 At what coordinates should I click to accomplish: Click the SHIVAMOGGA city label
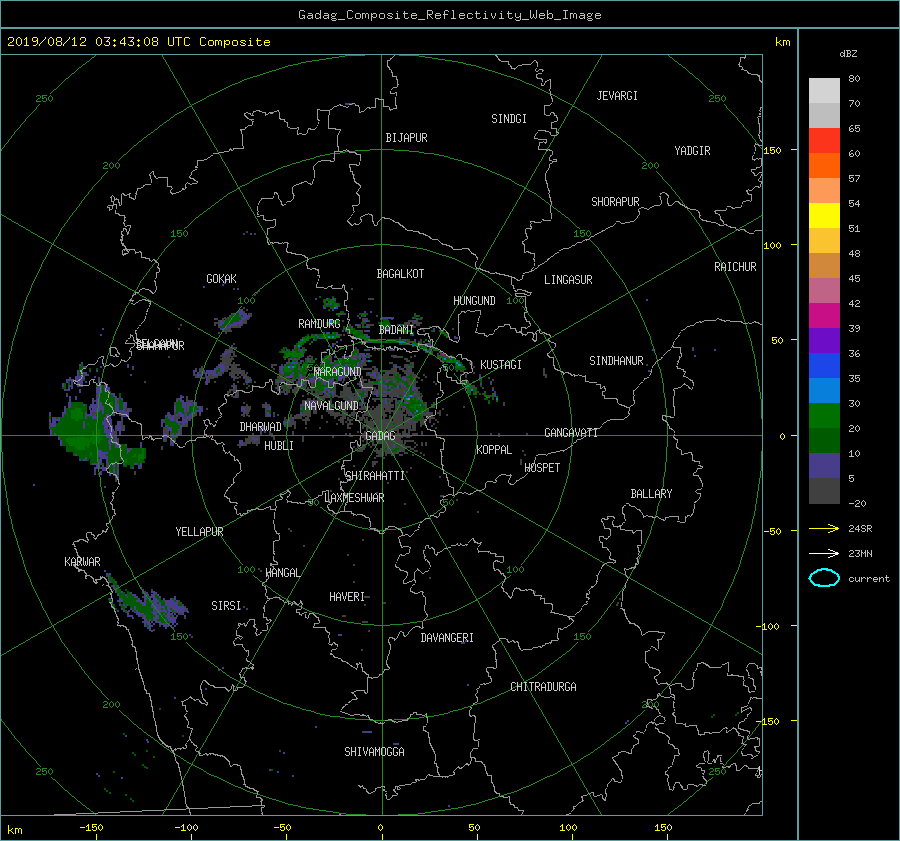click(x=374, y=752)
